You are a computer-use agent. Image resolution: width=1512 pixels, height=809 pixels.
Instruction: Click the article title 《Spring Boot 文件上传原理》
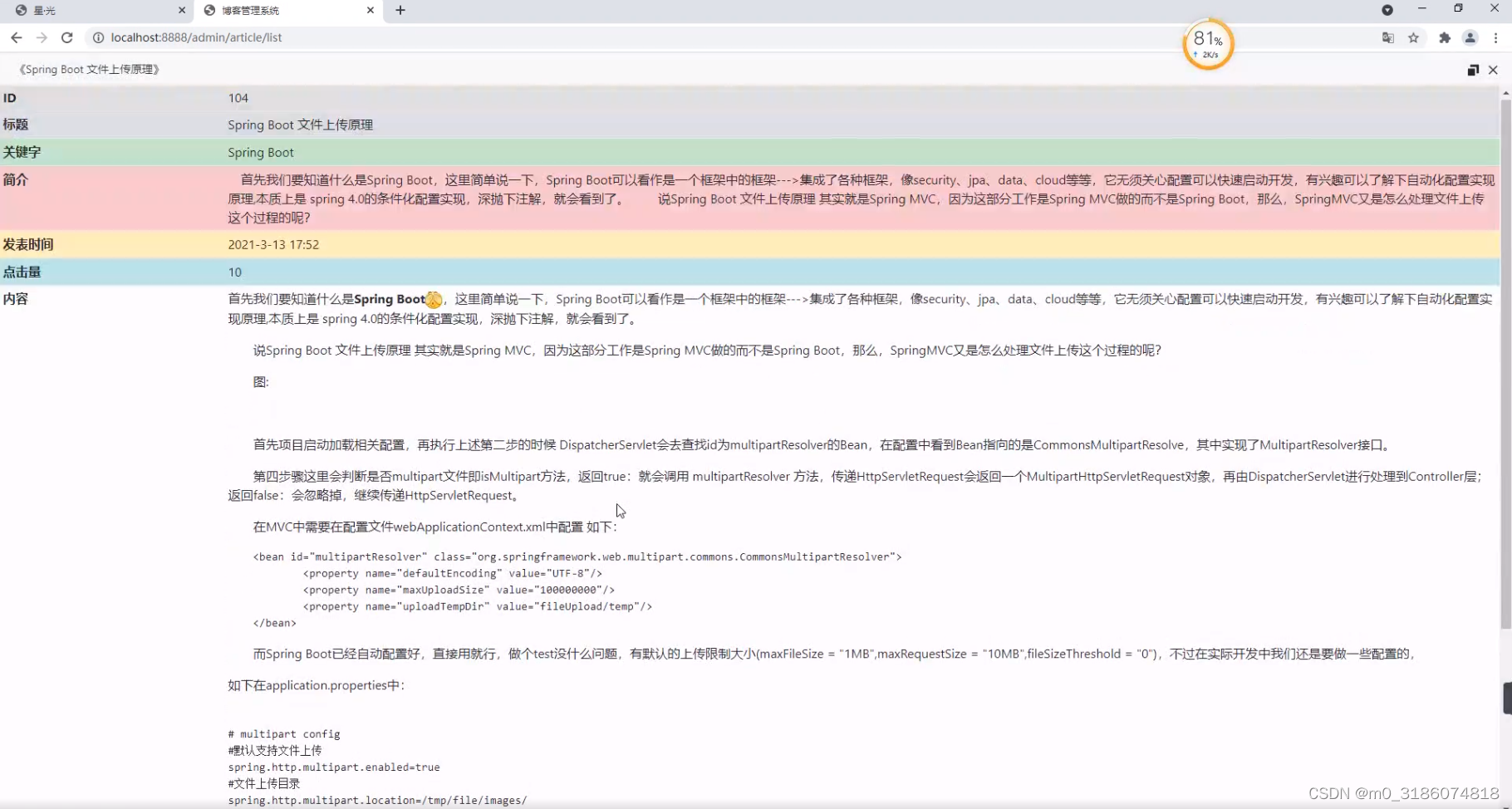pos(88,70)
